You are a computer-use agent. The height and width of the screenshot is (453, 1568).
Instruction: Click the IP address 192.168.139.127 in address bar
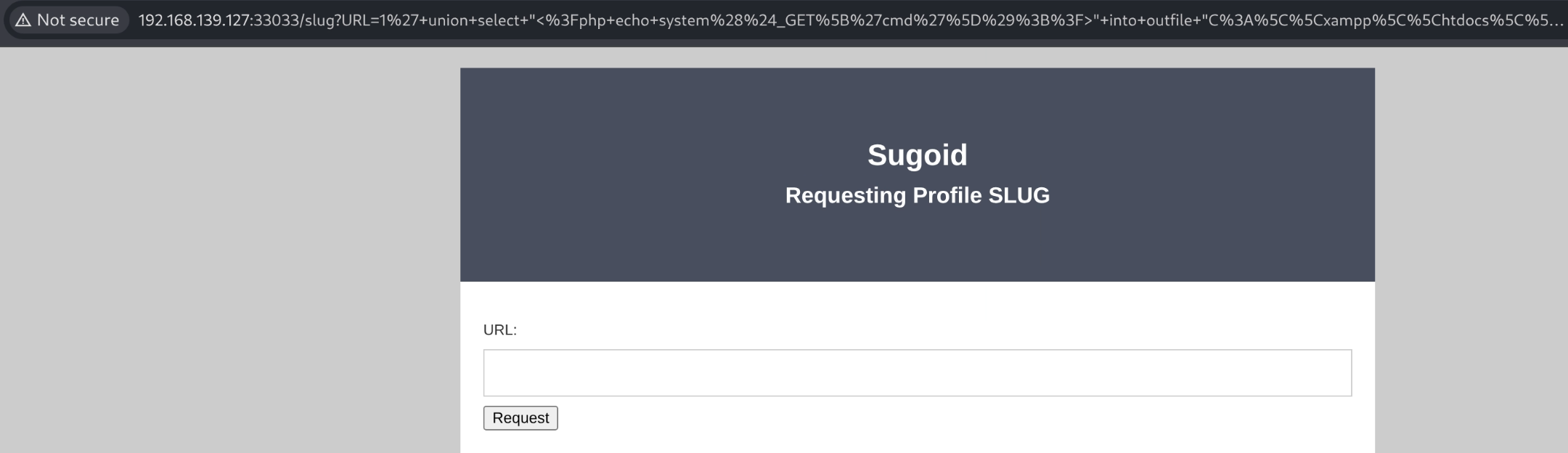192,20
